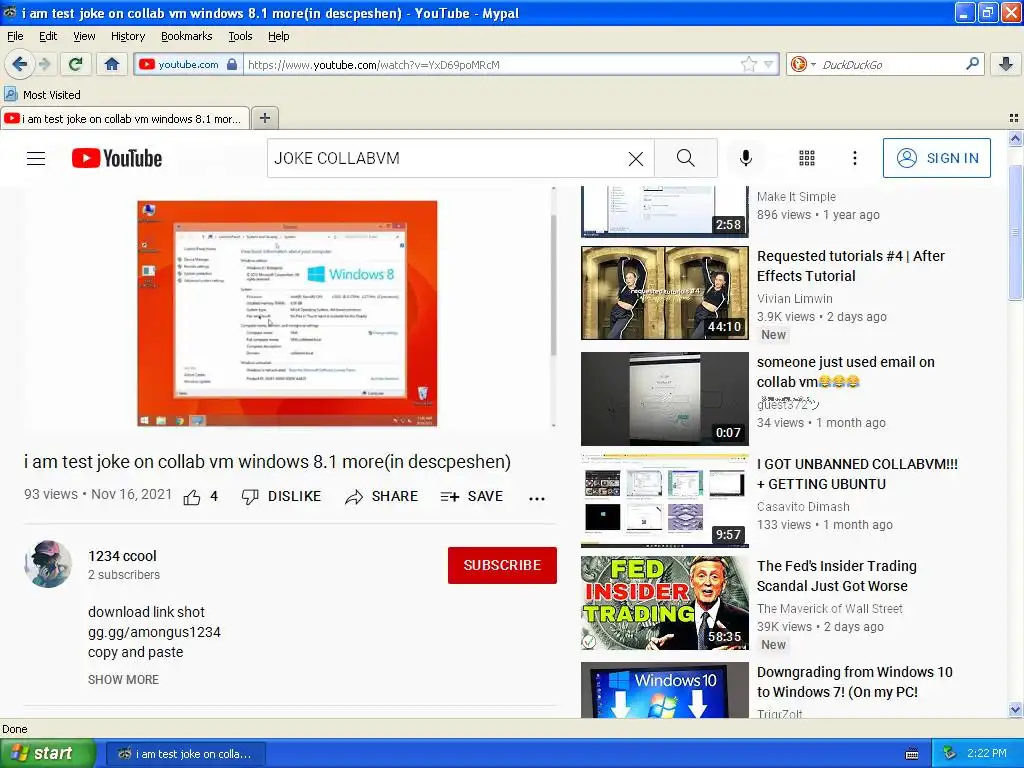Click the I GOT UNBANNED COLLABVM thumbnail
This screenshot has width=1024, height=768.
pyautogui.click(x=665, y=501)
